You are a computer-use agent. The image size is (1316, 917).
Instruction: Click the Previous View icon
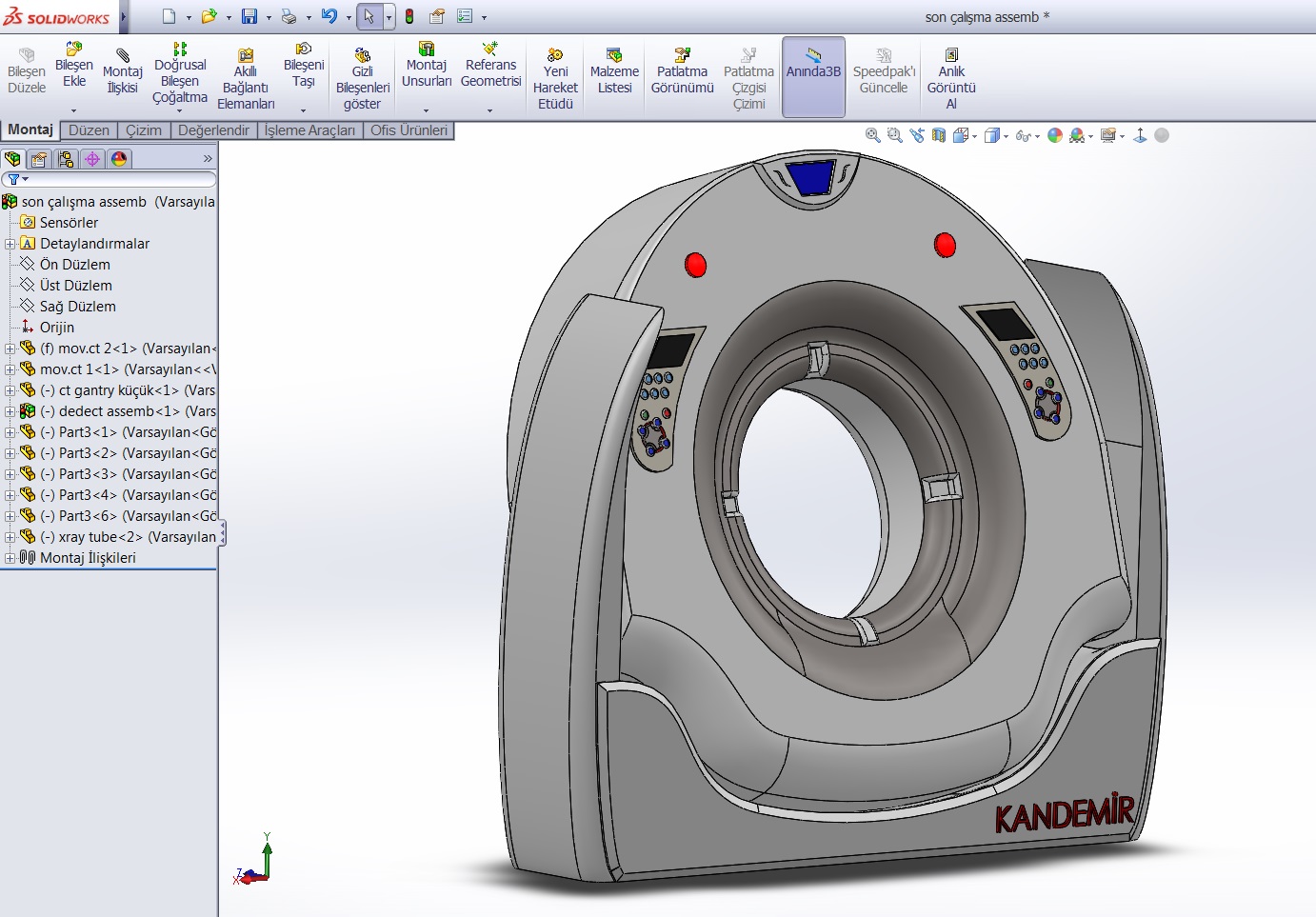pyautogui.click(x=917, y=135)
